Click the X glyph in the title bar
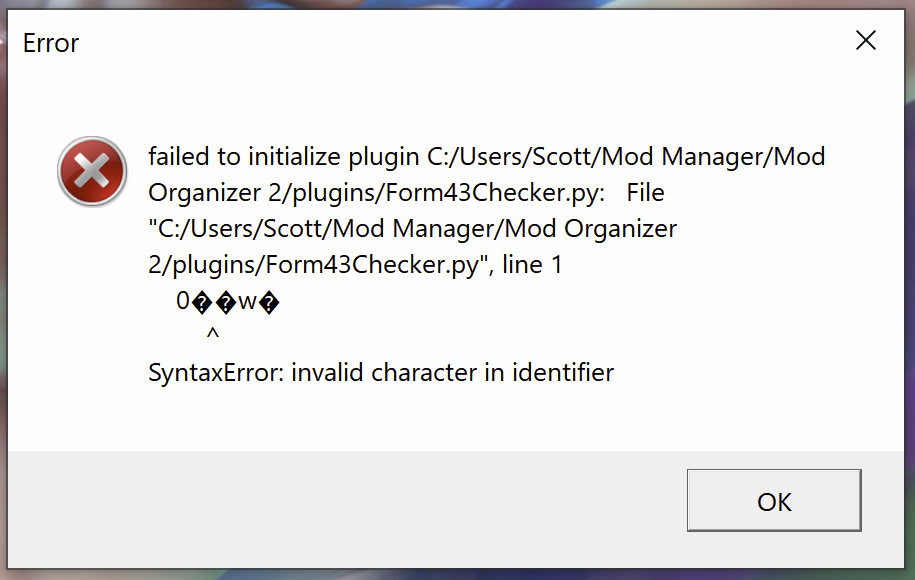This screenshot has width=915, height=580. (x=865, y=41)
